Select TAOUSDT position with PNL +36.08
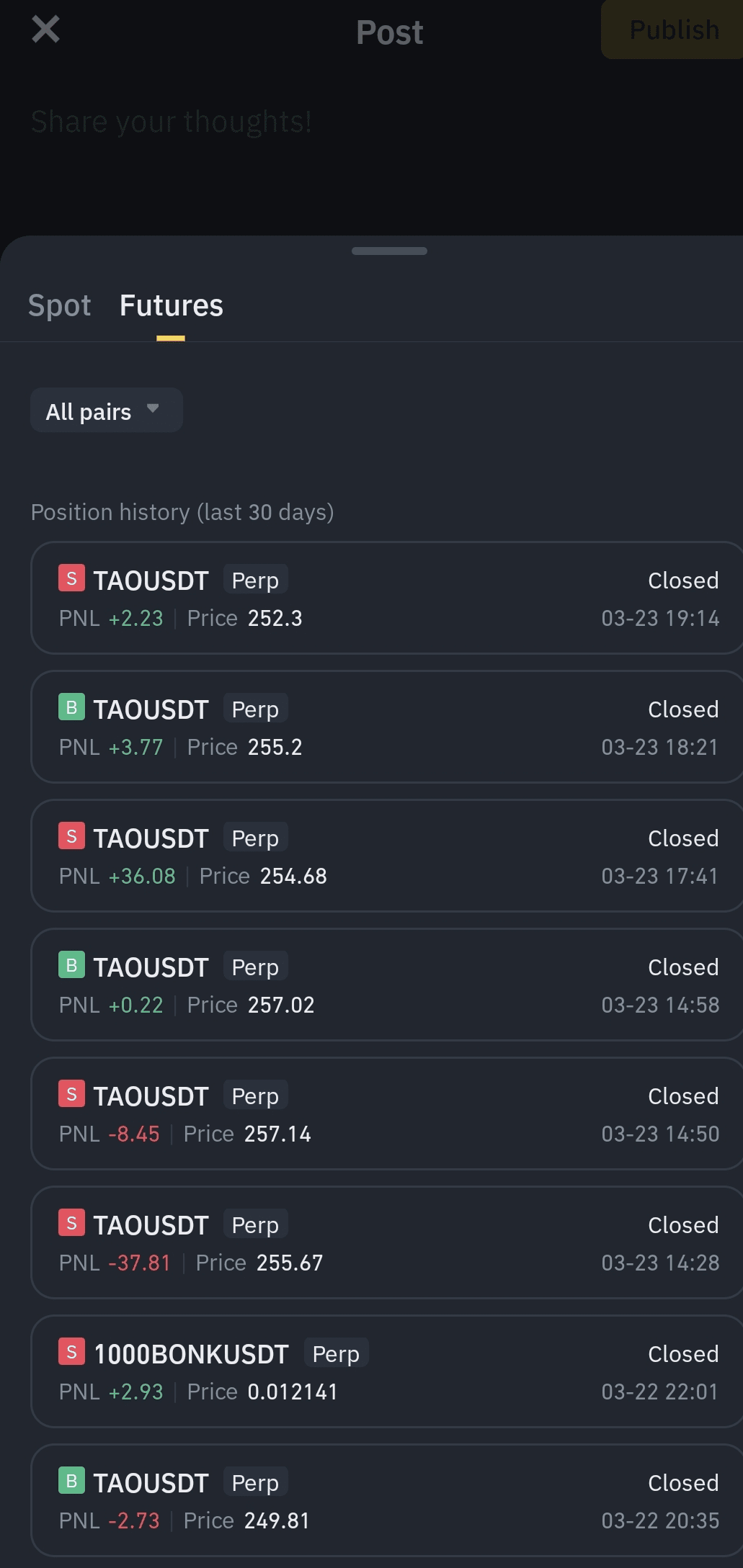Screen dimensions: 743x1568 coord(387,856)
